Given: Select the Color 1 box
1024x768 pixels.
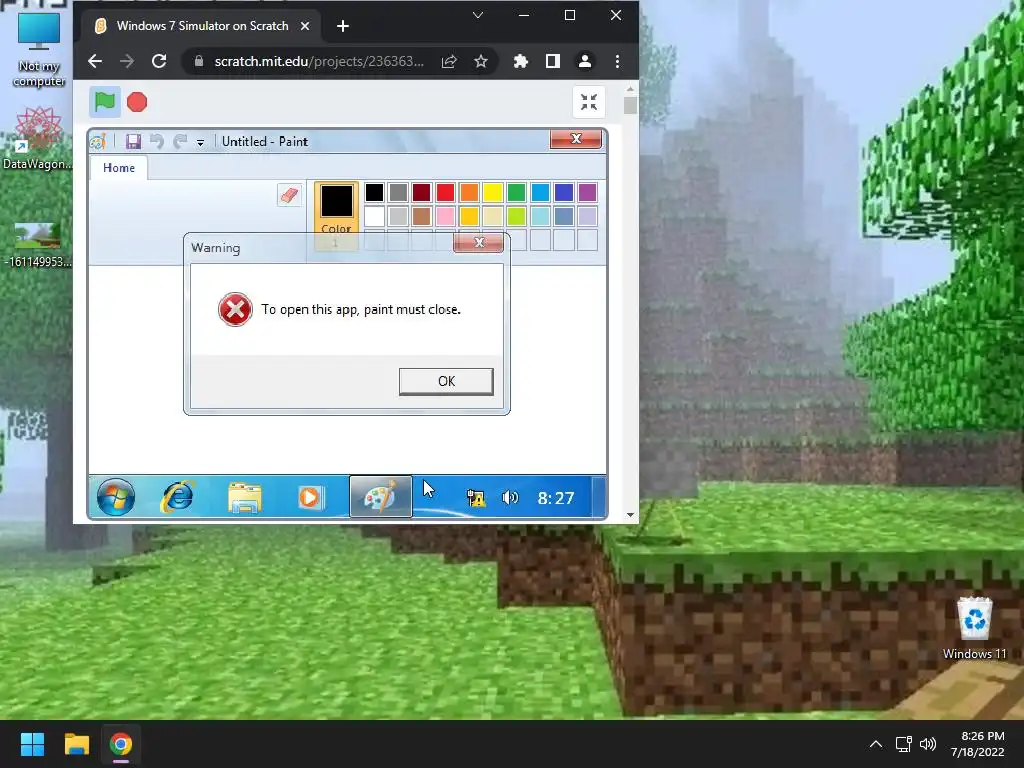Looking at the screenshot, I should pyautogui.click(x=336, y=216).
